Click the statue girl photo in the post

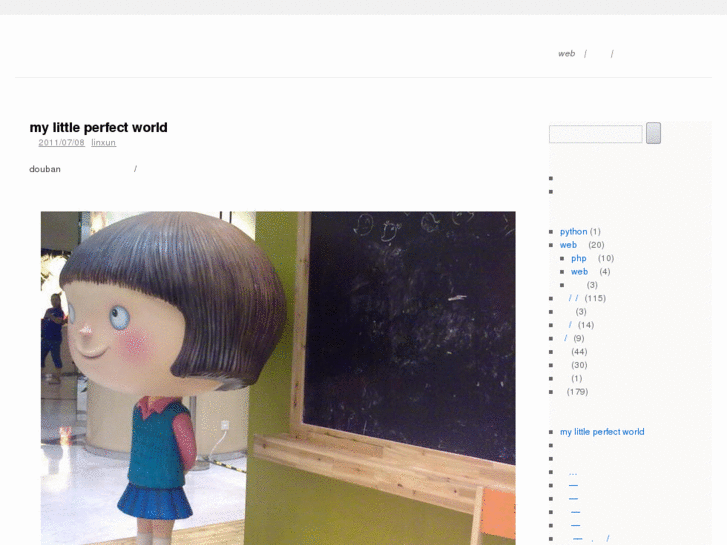[278, 378]
